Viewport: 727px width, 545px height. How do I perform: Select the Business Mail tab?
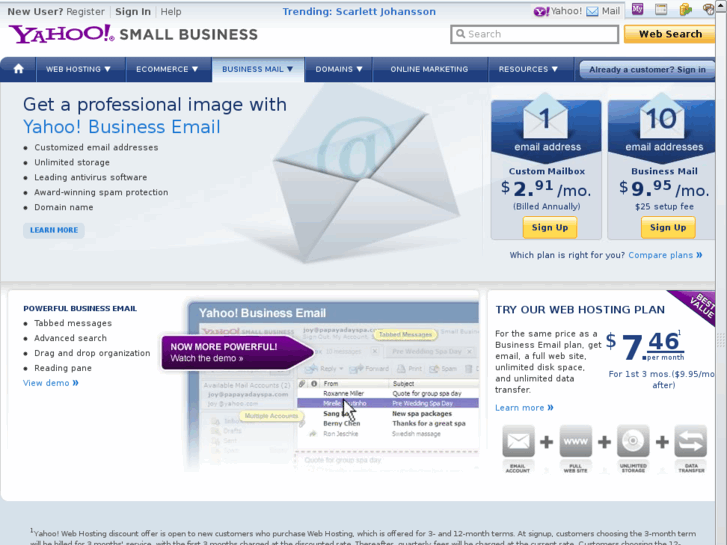click(x=258, y=69)
